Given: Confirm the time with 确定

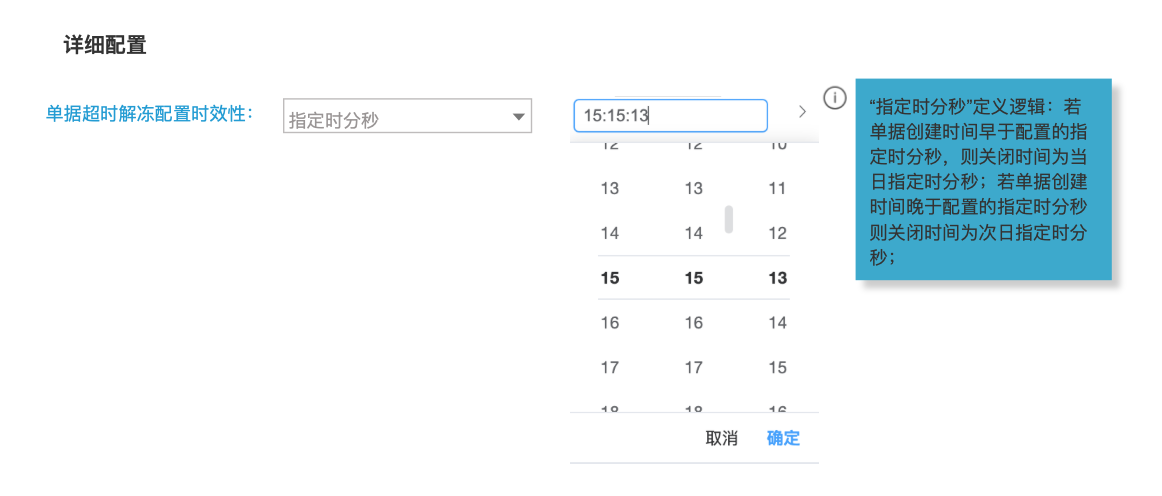Looking at the screenshot, I should pos(783,438).
